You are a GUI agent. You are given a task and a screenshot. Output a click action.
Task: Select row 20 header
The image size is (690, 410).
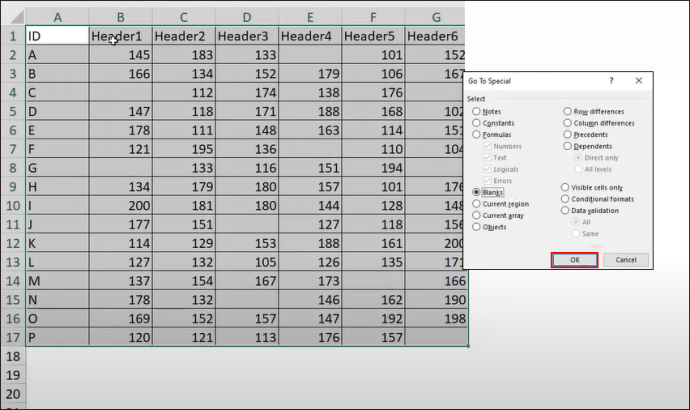13,394
